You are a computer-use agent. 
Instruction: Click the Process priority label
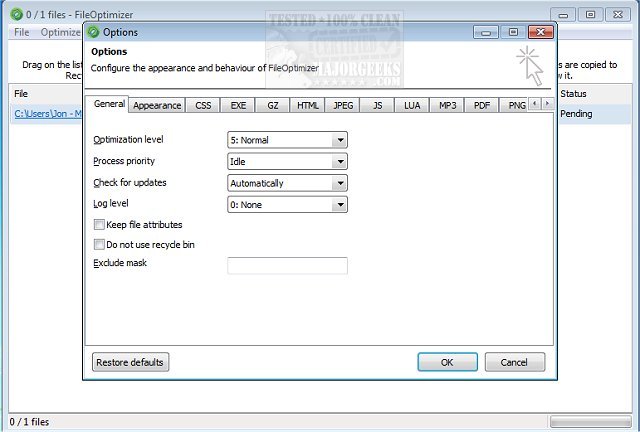pyautogui.click(x=124, y=161)
